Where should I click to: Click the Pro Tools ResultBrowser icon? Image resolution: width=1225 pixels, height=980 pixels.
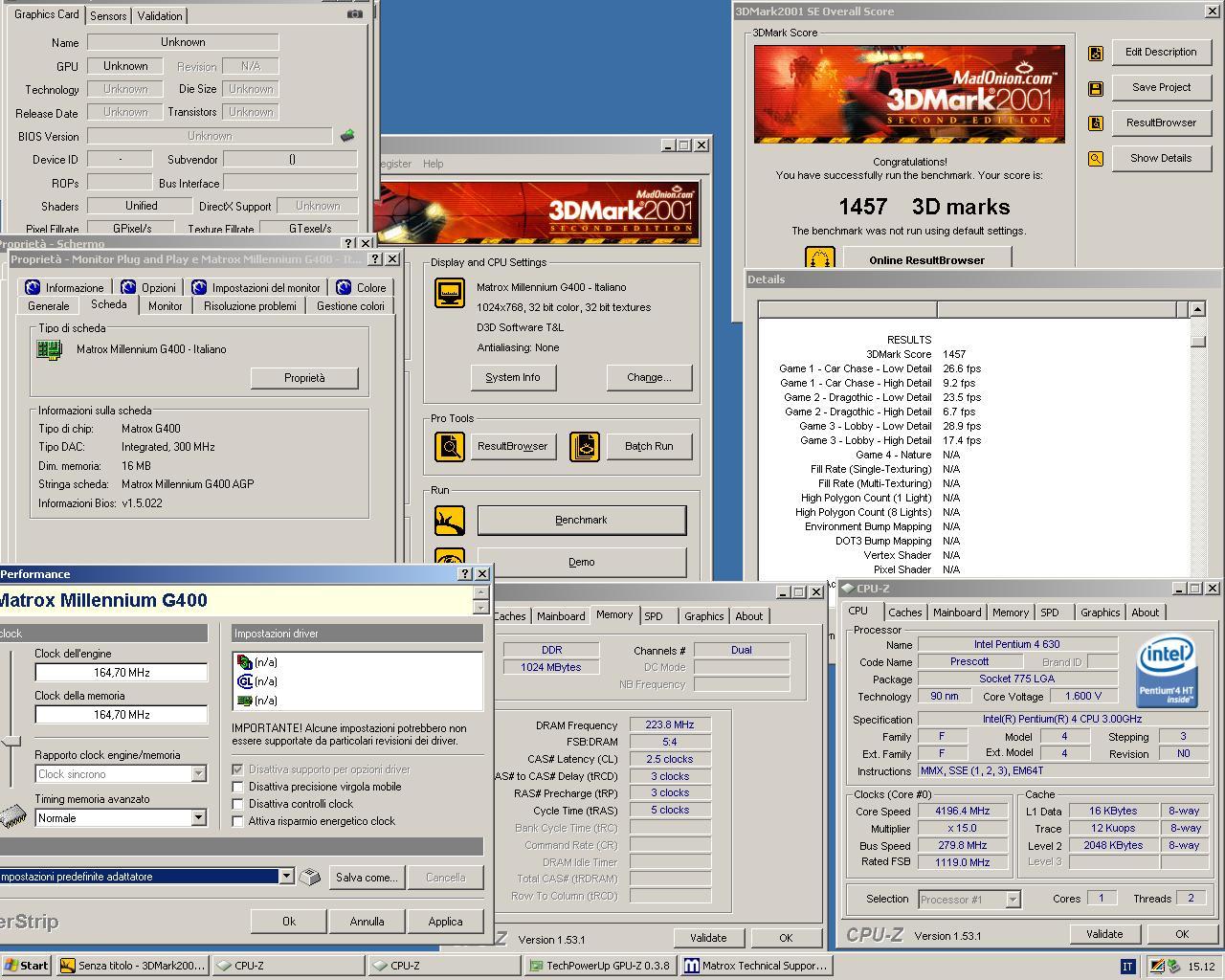pos(450,446)
